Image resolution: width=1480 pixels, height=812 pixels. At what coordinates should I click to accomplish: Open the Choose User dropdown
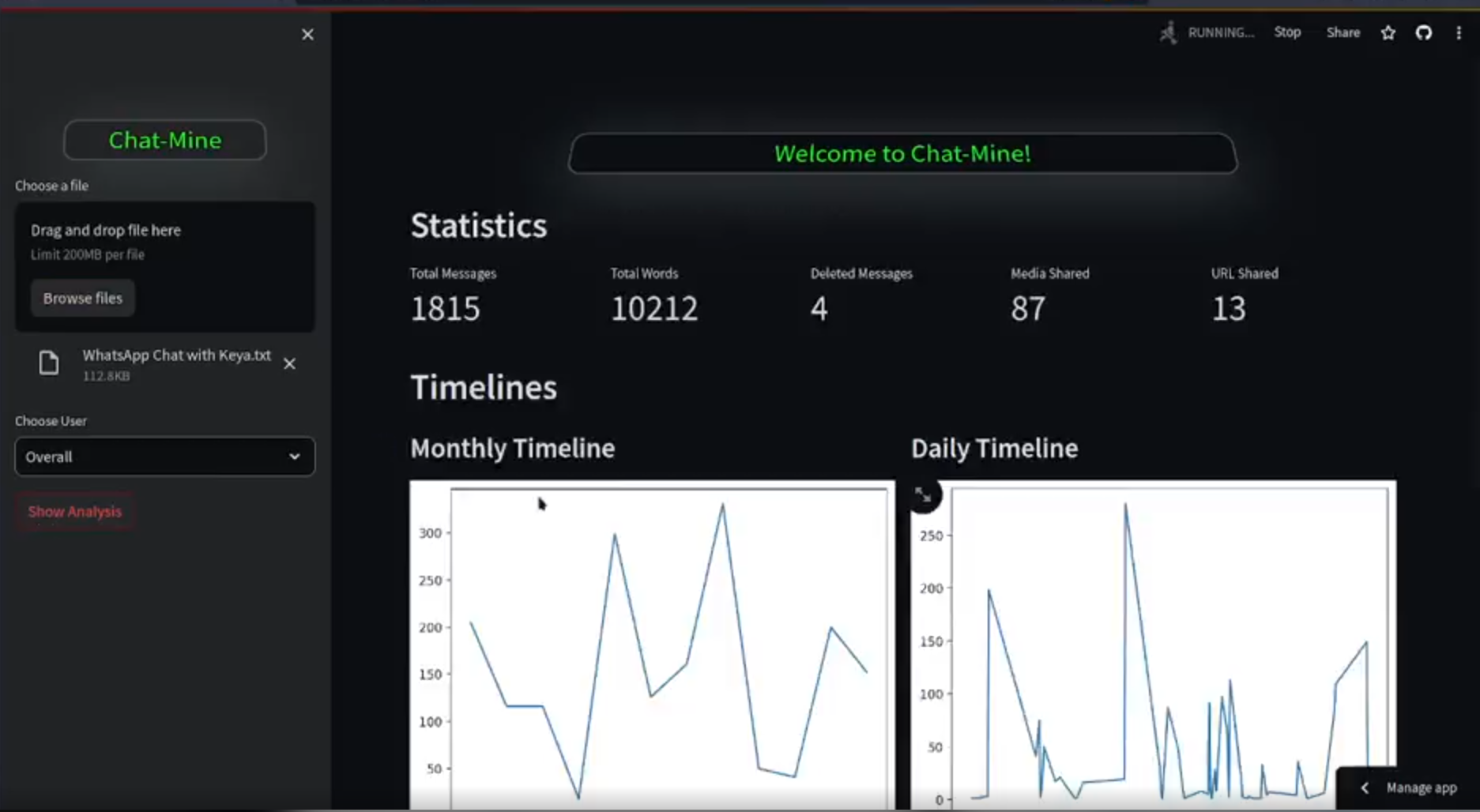click(x=164, y=457)
